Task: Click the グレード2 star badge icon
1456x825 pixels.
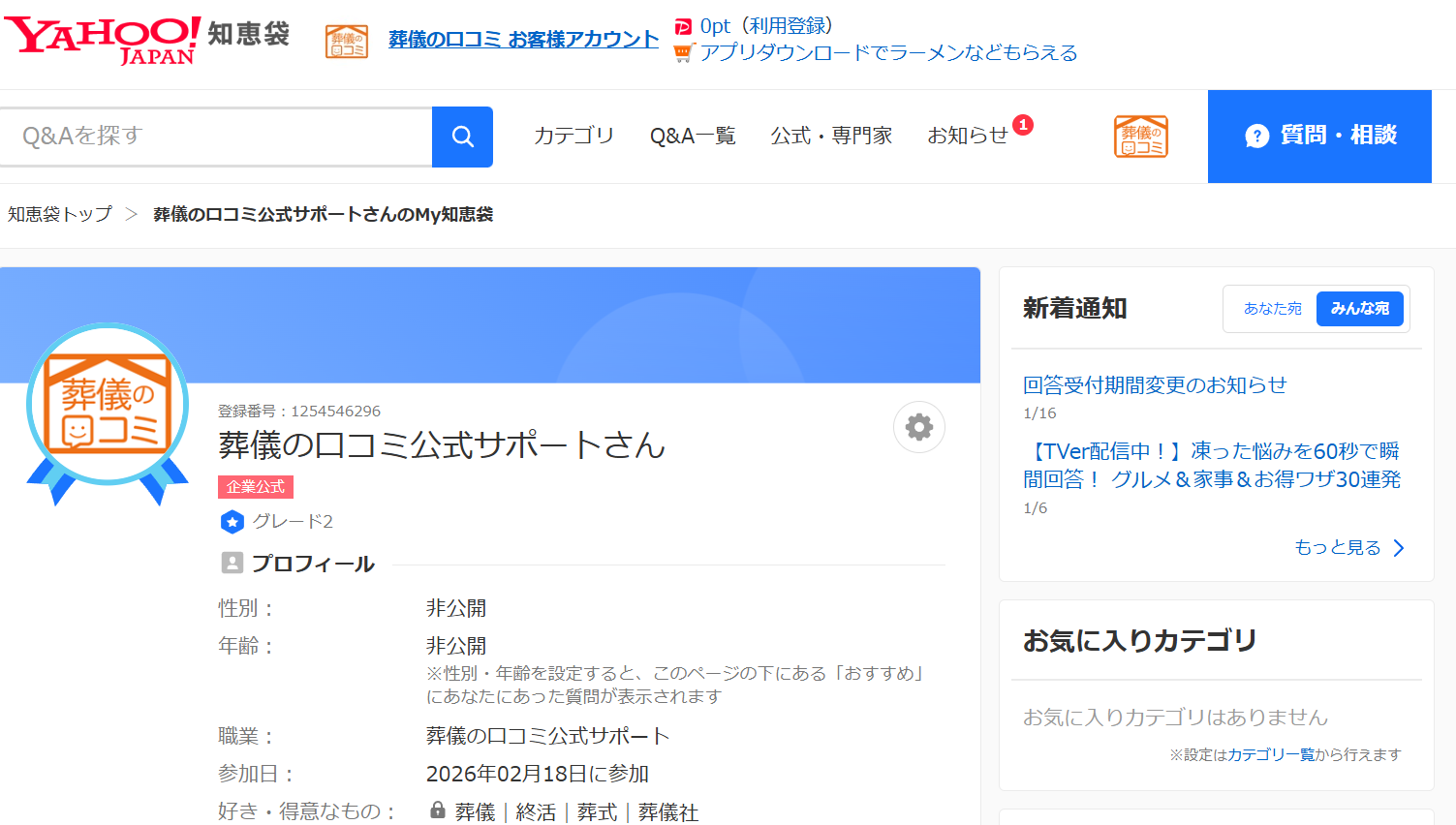Action: (x=232, y=522)
